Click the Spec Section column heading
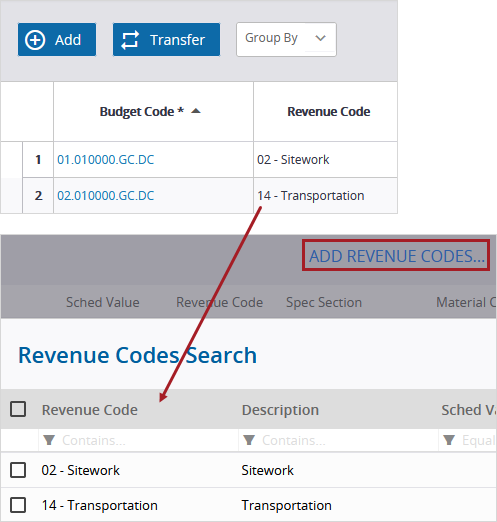Screen dimensions: 497x522 tap(324, 302)
